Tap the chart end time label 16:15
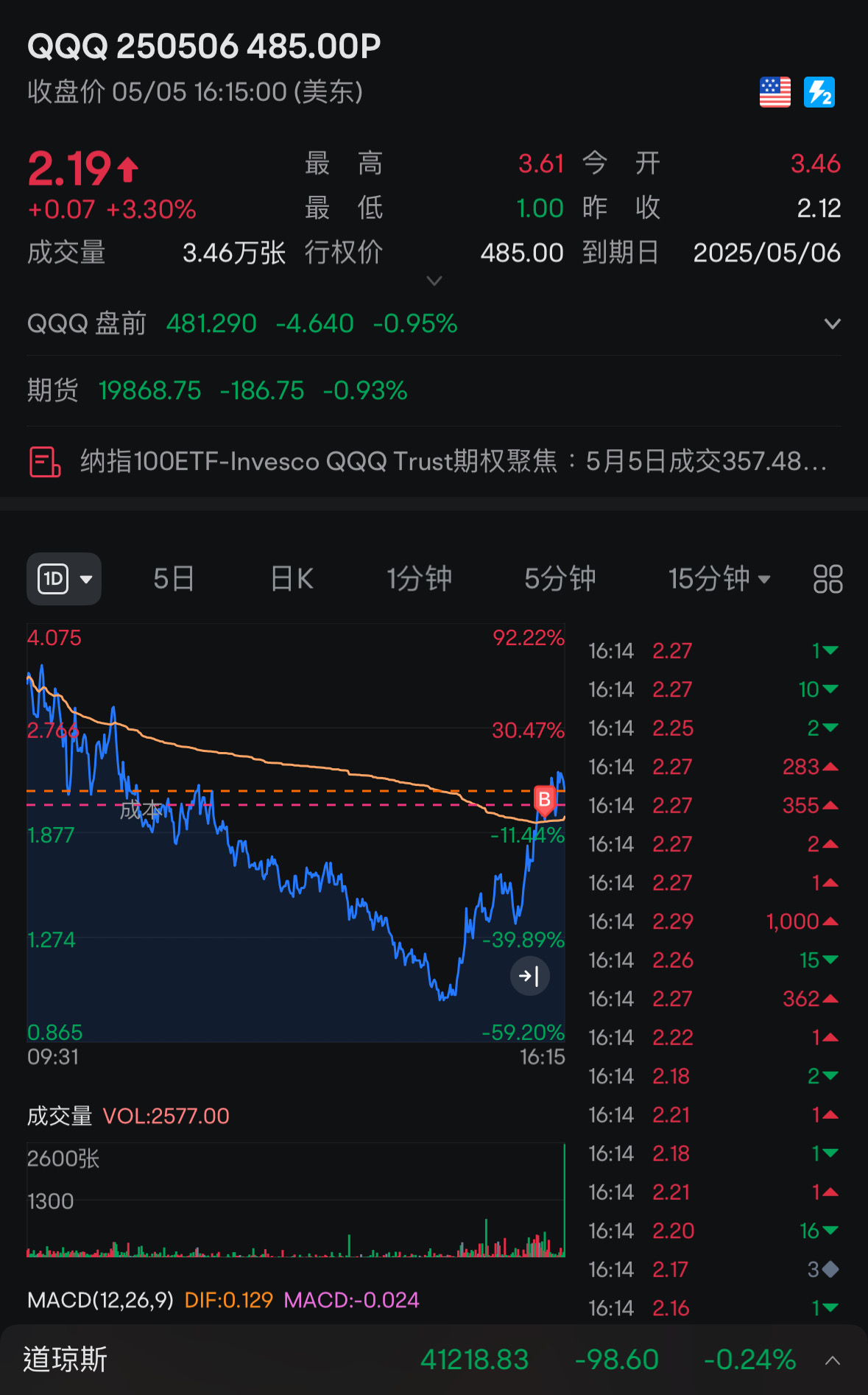This screenshot has height=1395, width=868. (x=543, y=1057)
